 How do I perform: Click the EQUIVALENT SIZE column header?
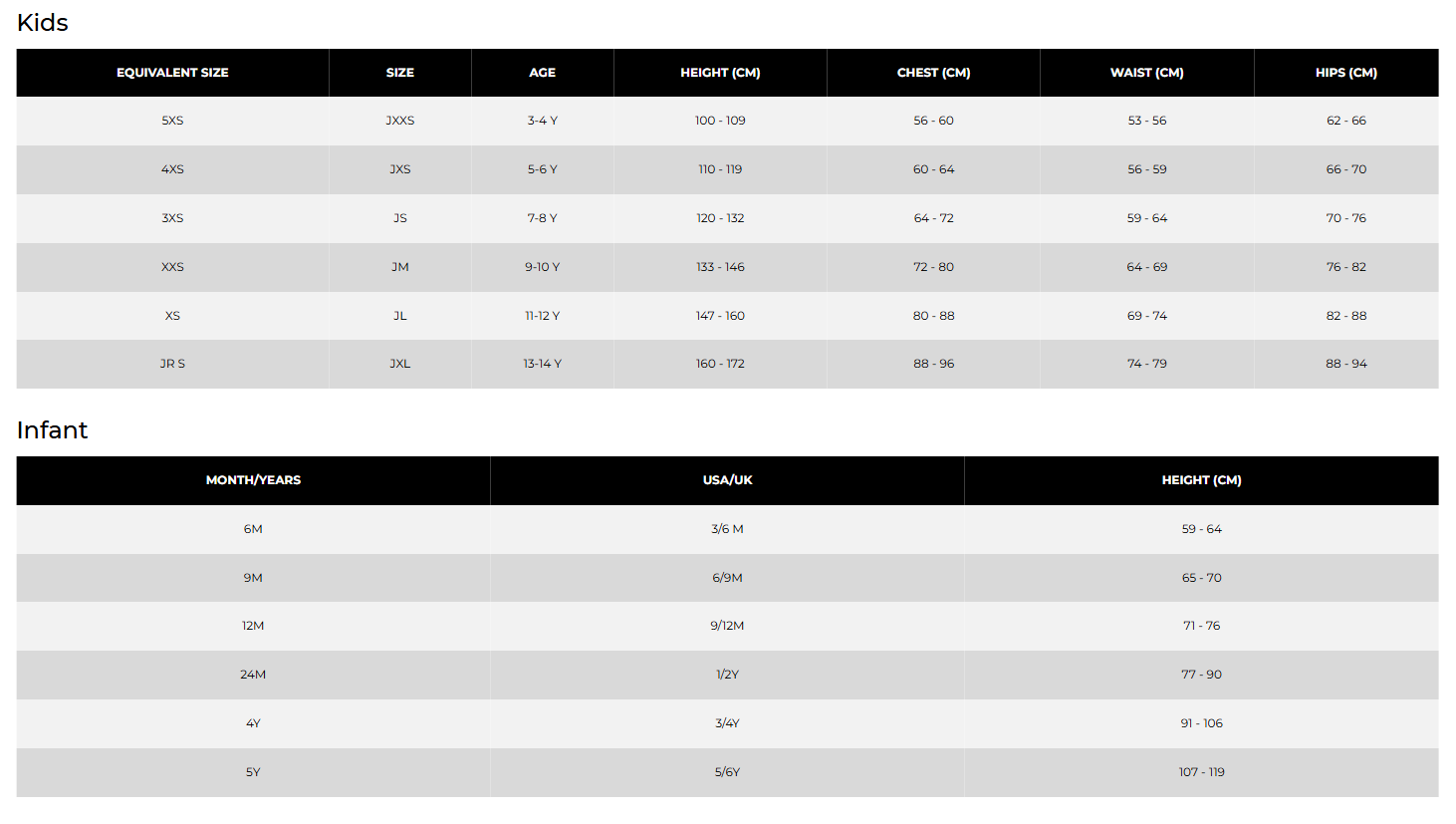[x=172, y=73]
